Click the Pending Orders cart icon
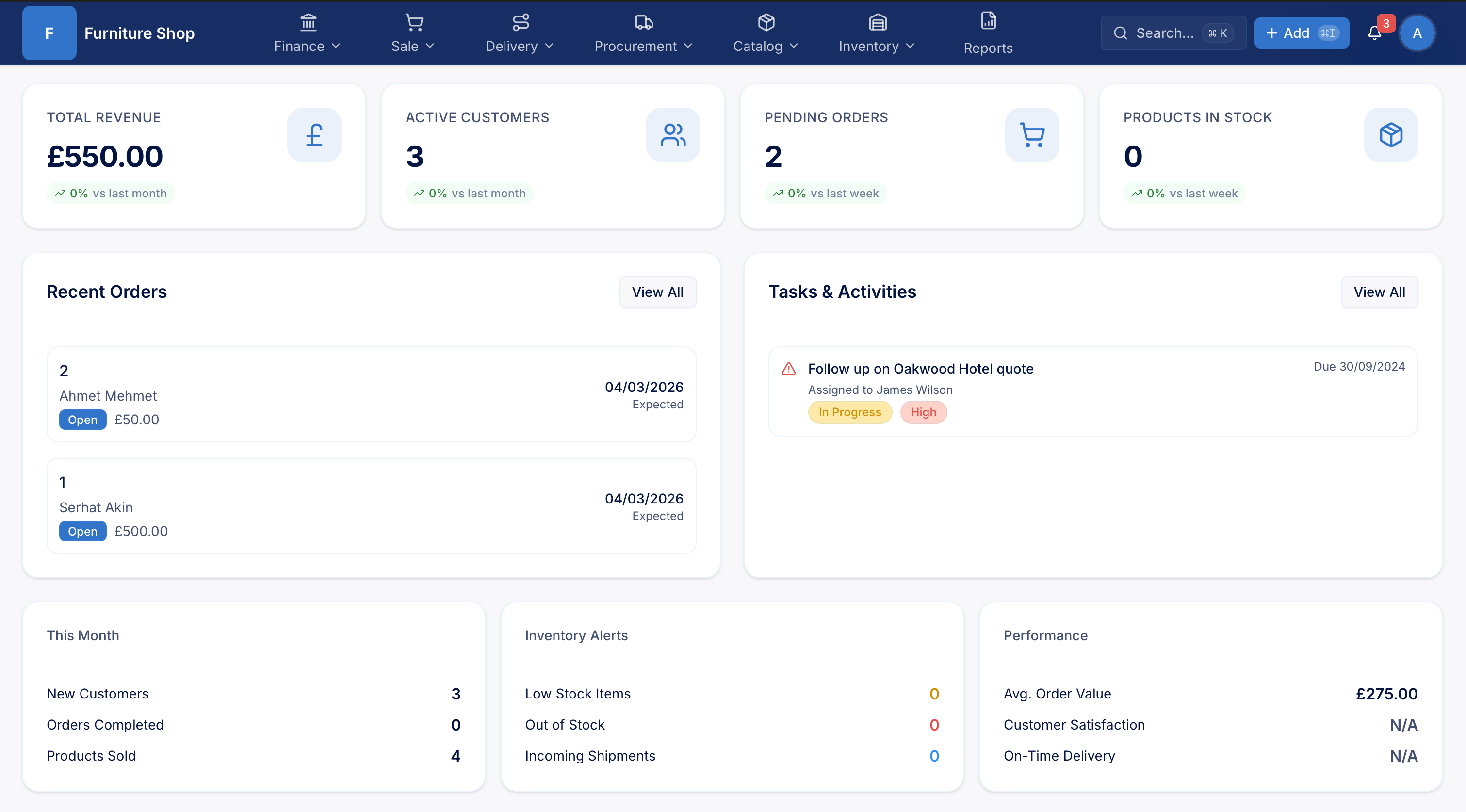Viewport: 1466px width, 812px height. (1032, 135)
